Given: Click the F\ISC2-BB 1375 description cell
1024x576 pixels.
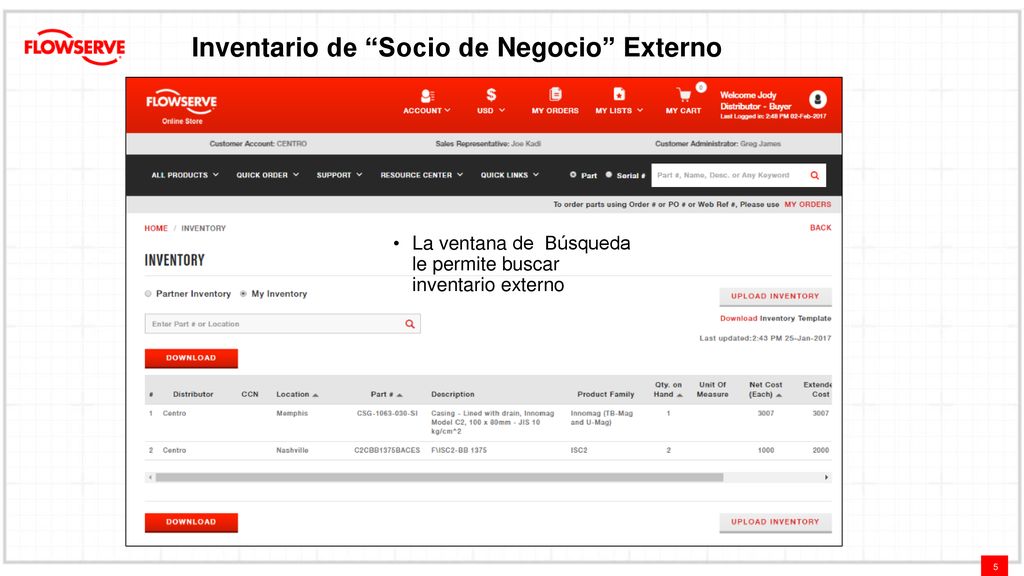Looking at the screenshot, I should 458,451.
